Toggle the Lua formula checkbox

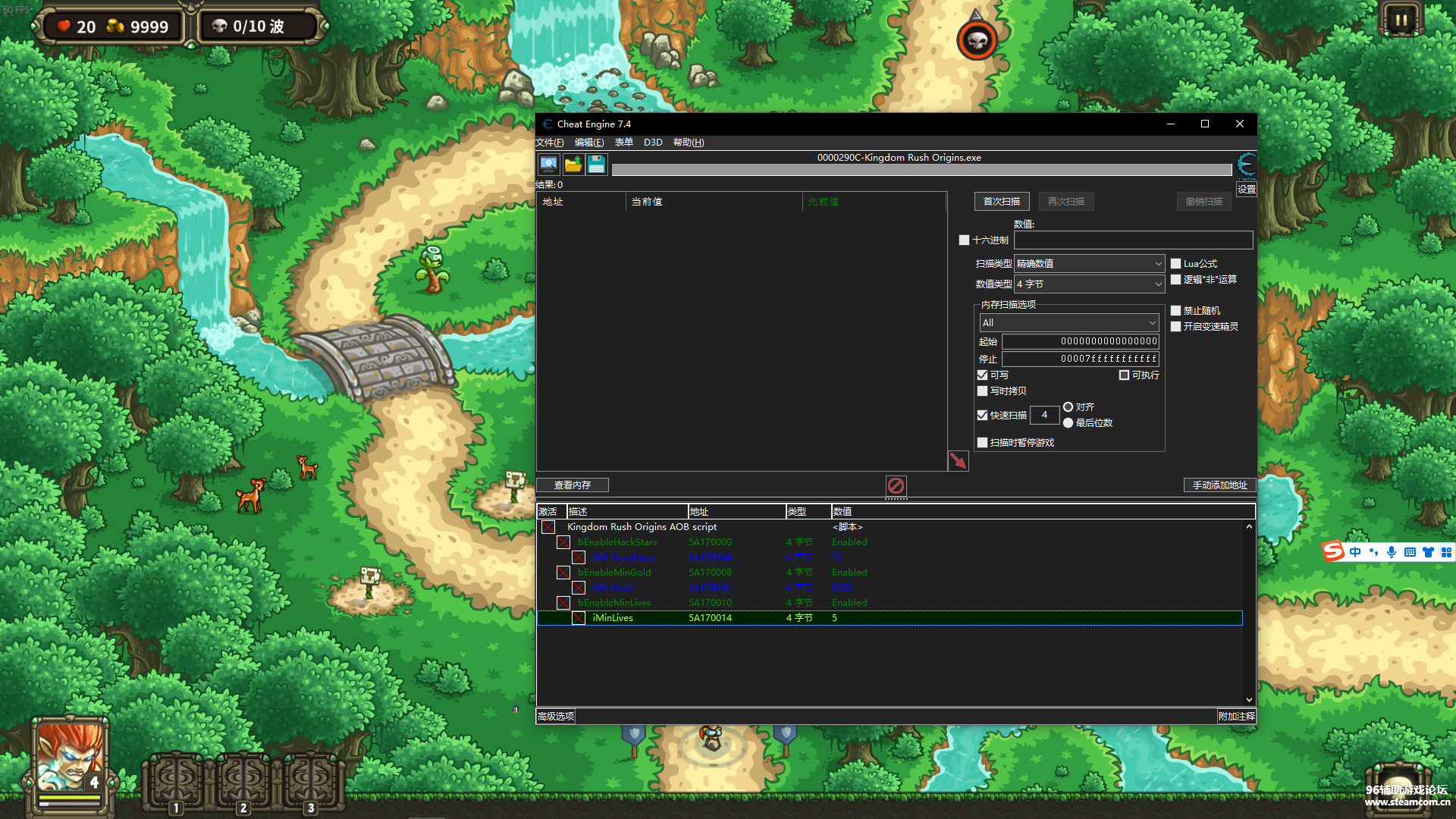coord(1175,264)
